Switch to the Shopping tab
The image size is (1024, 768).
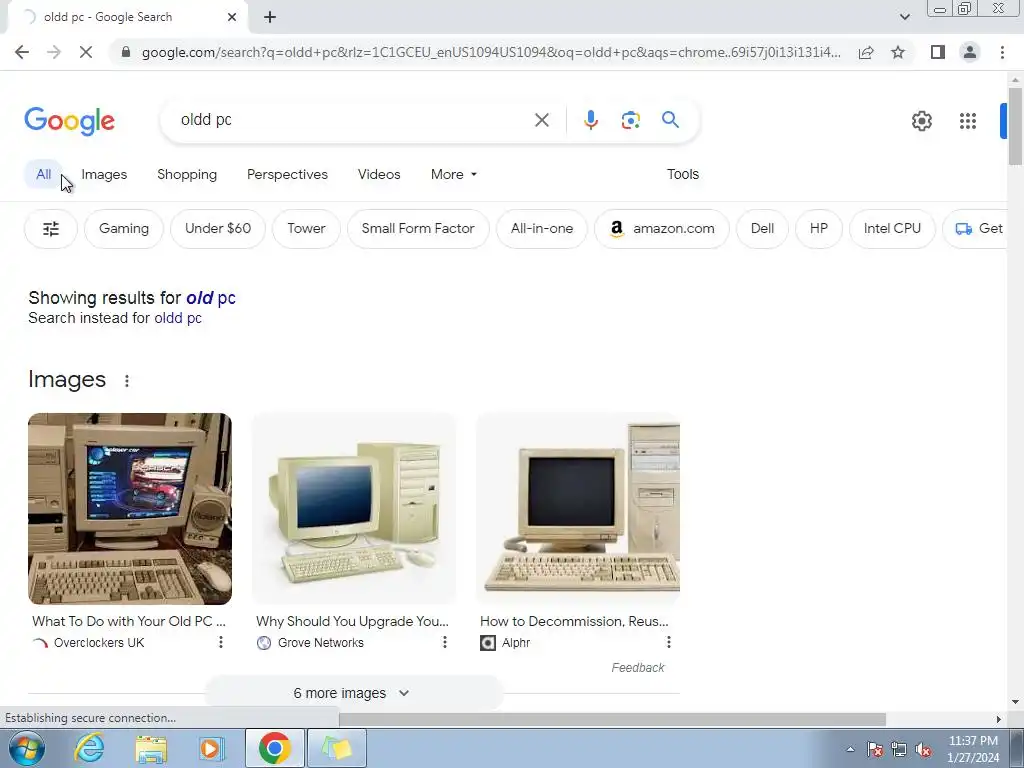187,174
